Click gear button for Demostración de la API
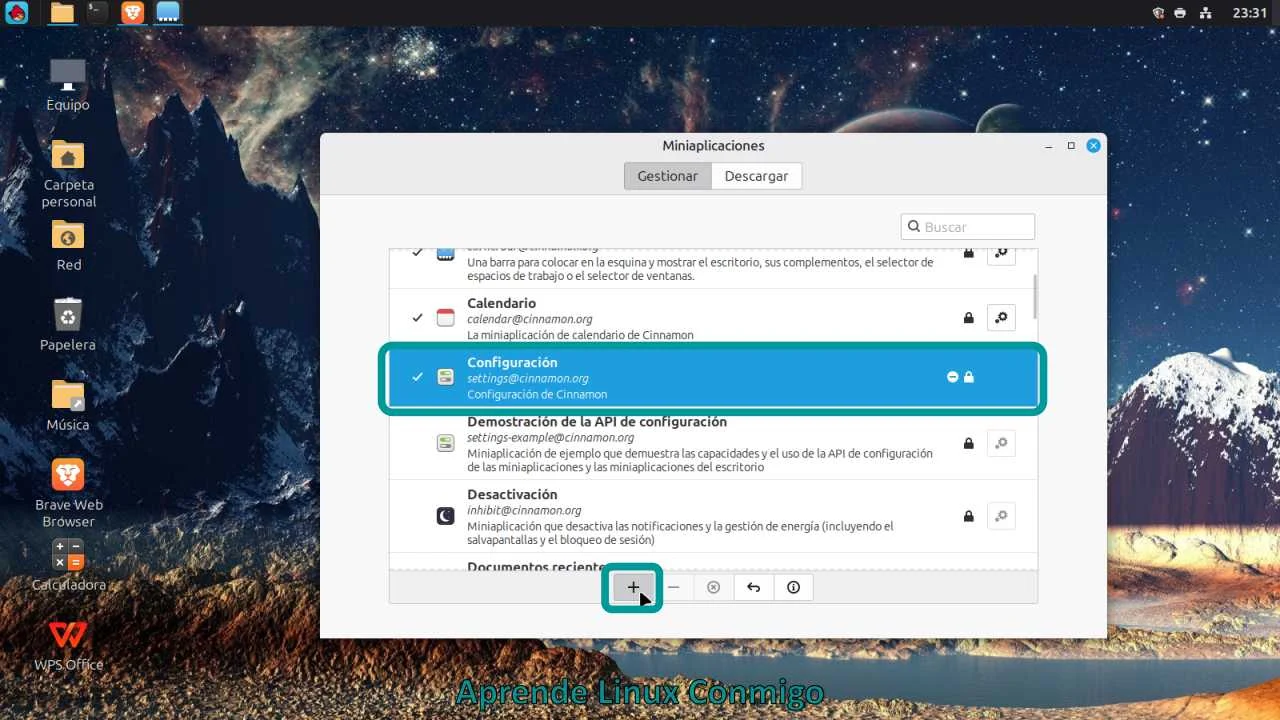The height and width of the screenshot is (720, 1280). (x=1001, y=443)
